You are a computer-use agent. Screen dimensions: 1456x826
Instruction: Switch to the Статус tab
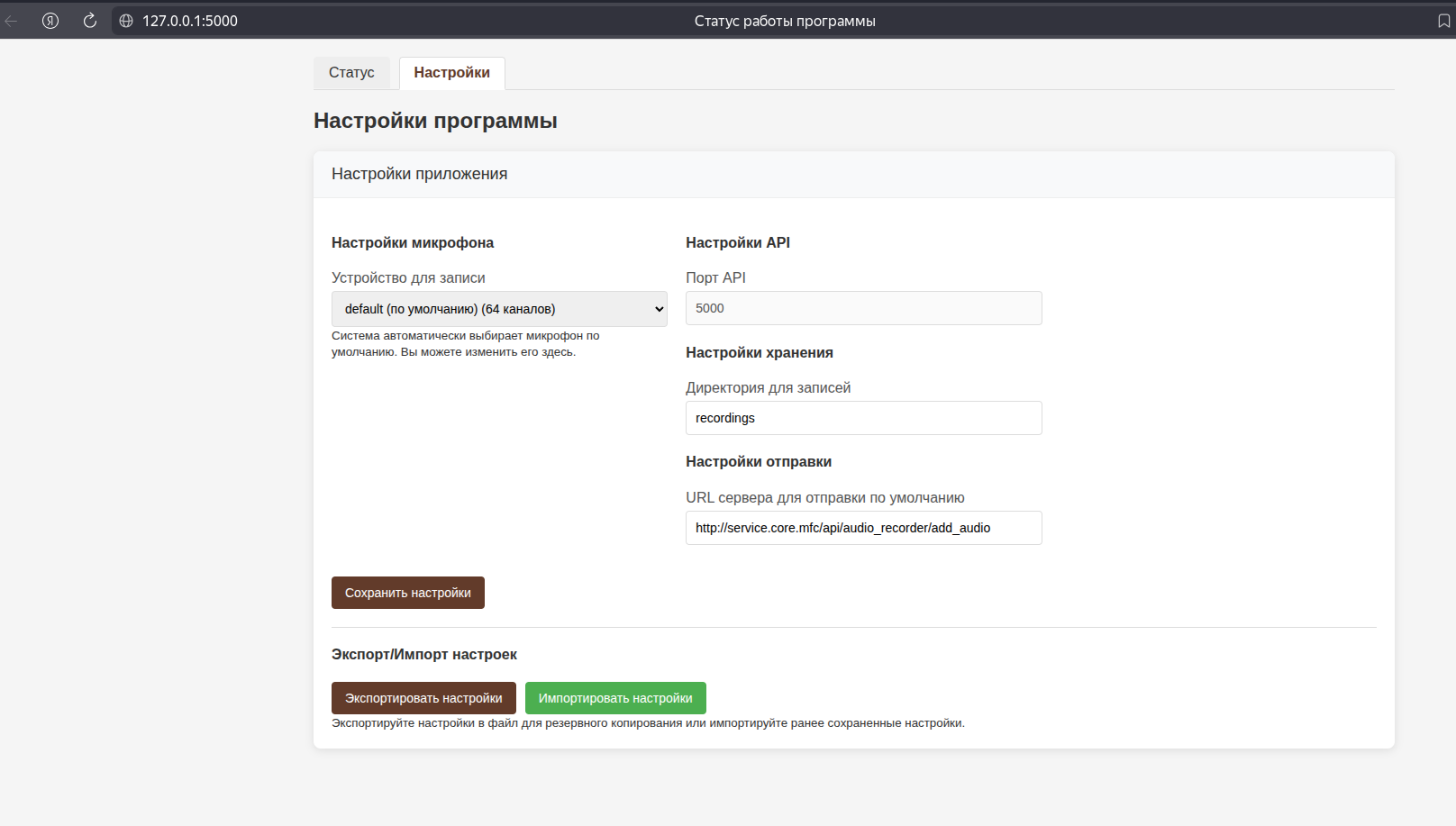(351, 73)
